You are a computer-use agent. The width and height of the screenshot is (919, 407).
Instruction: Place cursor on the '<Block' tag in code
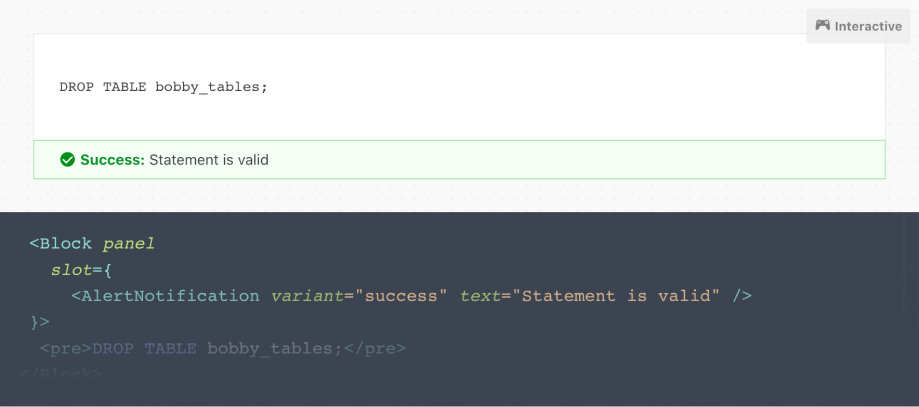point(61,243)
